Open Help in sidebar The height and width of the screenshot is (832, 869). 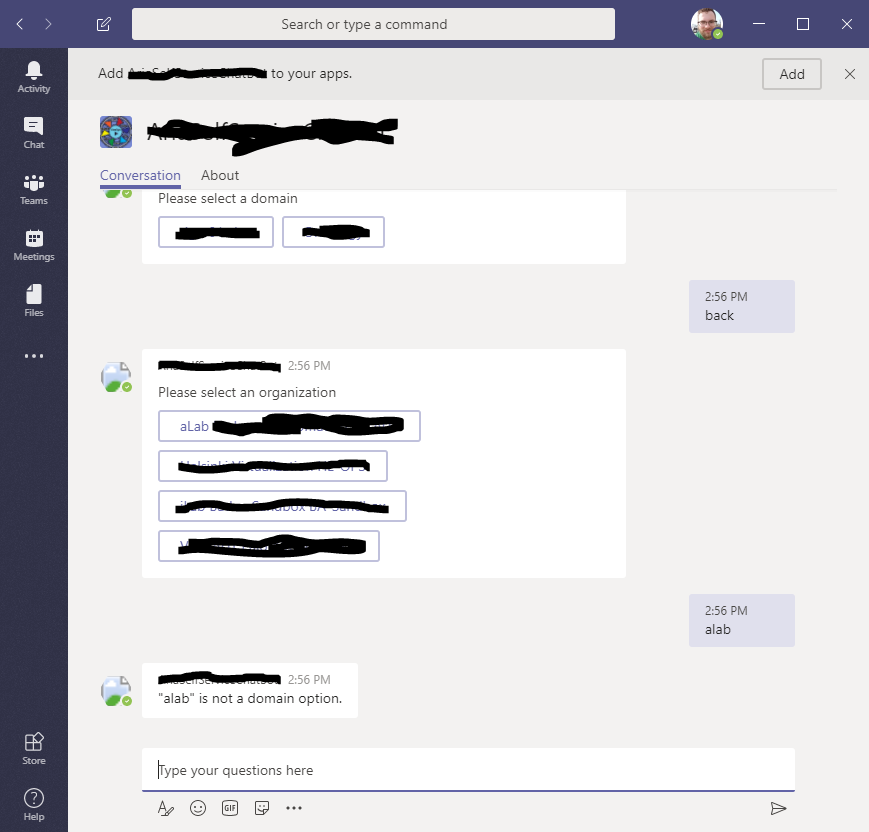click(x=34, y=805)
